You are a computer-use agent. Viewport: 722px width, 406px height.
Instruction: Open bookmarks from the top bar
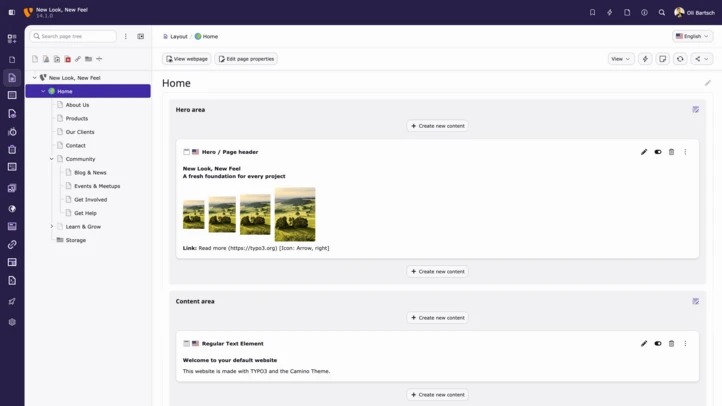pyautogui.click(x=593, y=12)
